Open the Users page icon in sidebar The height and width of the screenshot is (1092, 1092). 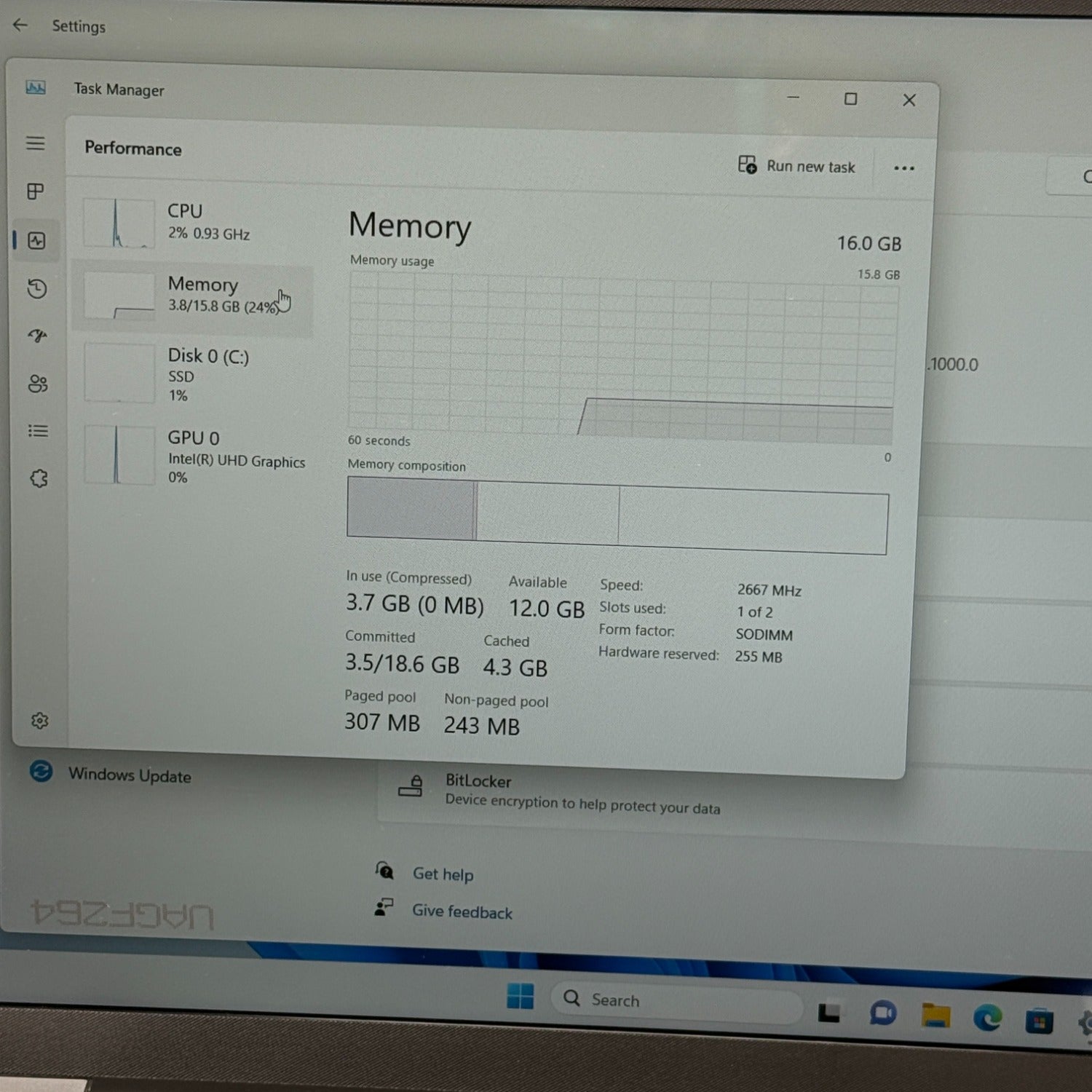[x=38, y=384]
